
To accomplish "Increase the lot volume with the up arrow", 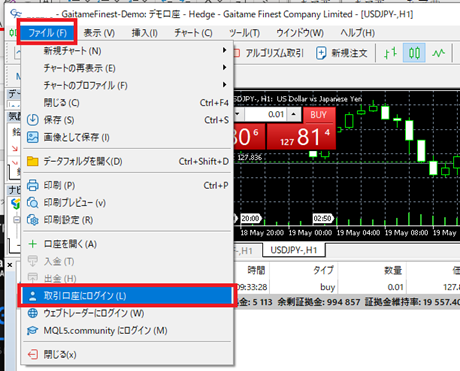I will pos(293,114).
